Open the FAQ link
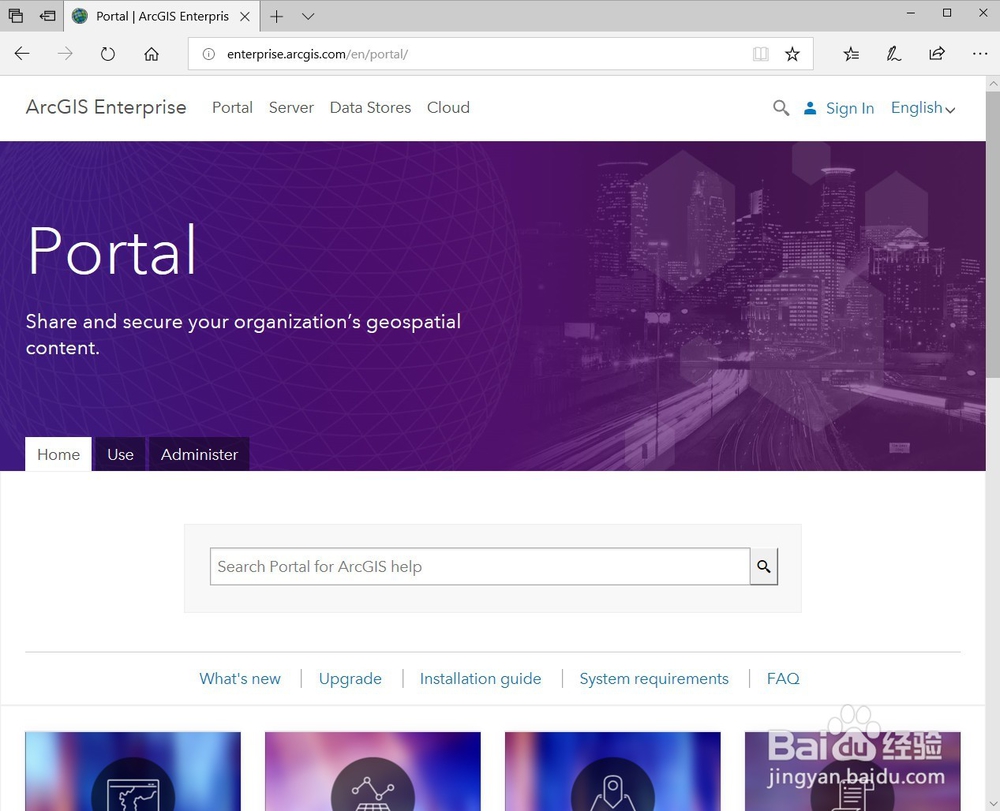Viewport: 1000px width, 811px height. pos(783,678)
